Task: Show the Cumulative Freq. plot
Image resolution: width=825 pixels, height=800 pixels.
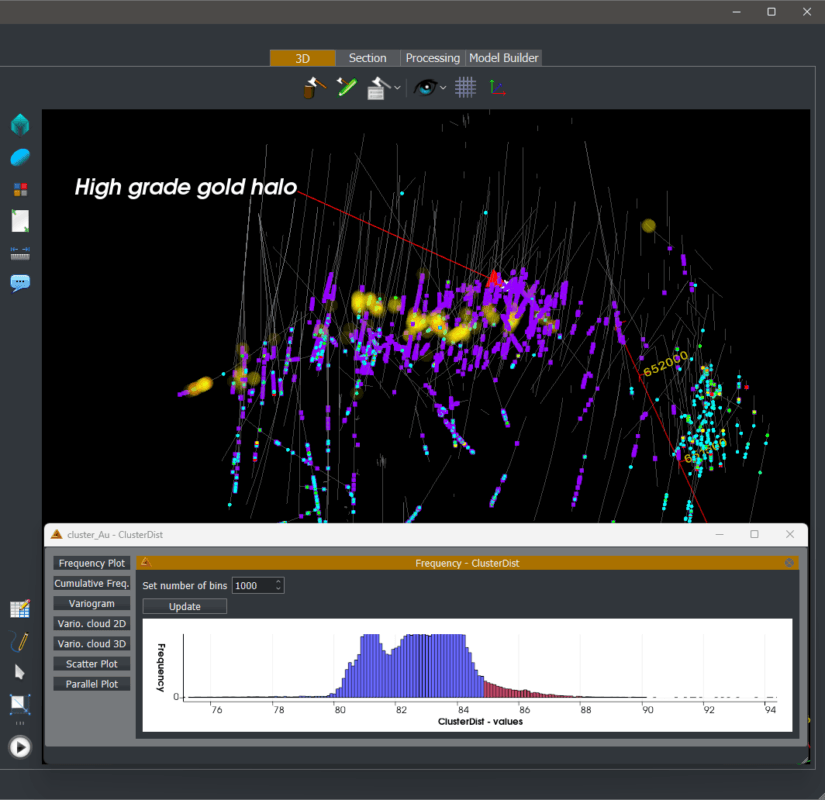Action: coord(91,583)
